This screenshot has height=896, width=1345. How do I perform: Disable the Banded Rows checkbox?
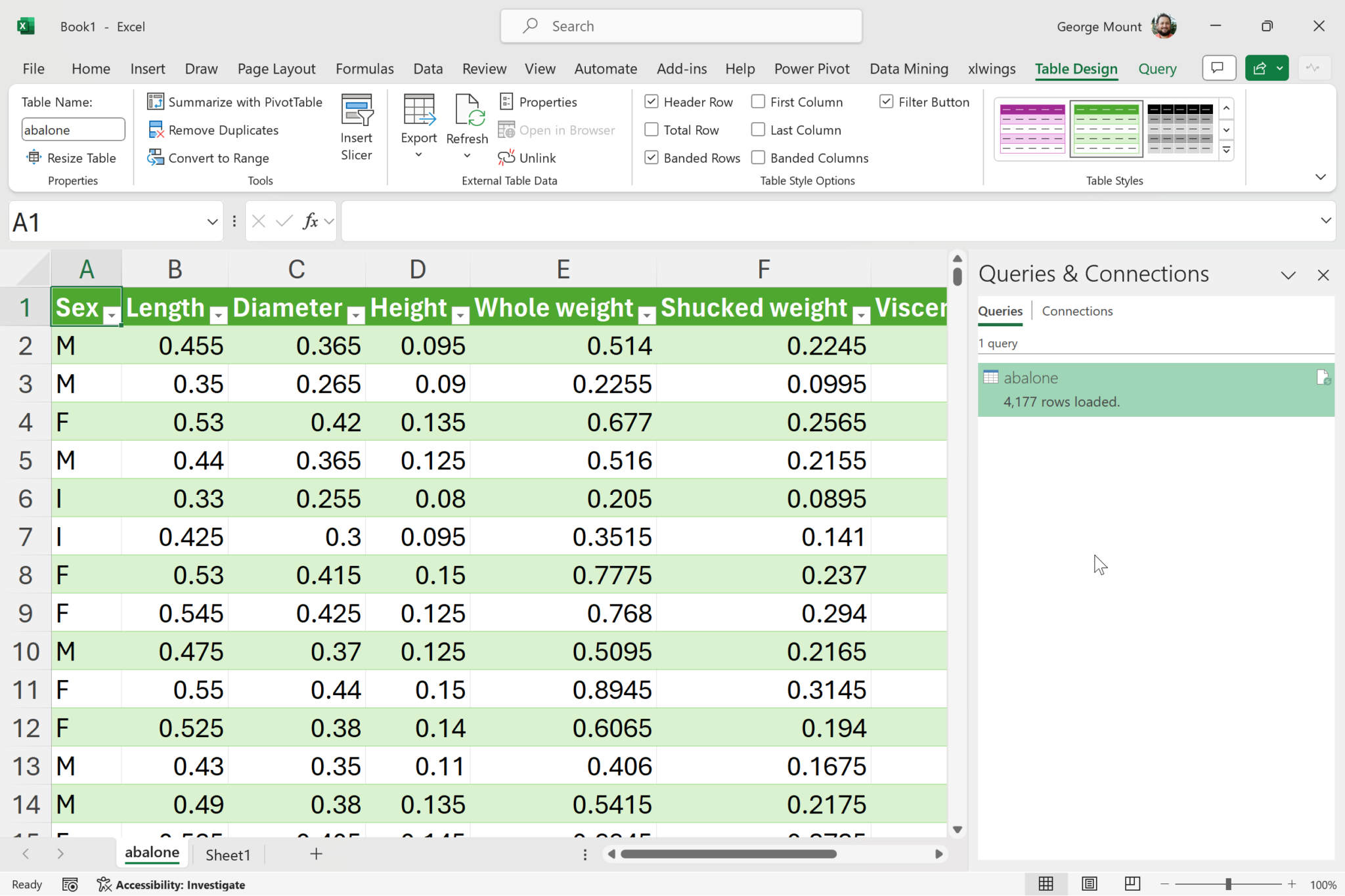click(651, 158)
